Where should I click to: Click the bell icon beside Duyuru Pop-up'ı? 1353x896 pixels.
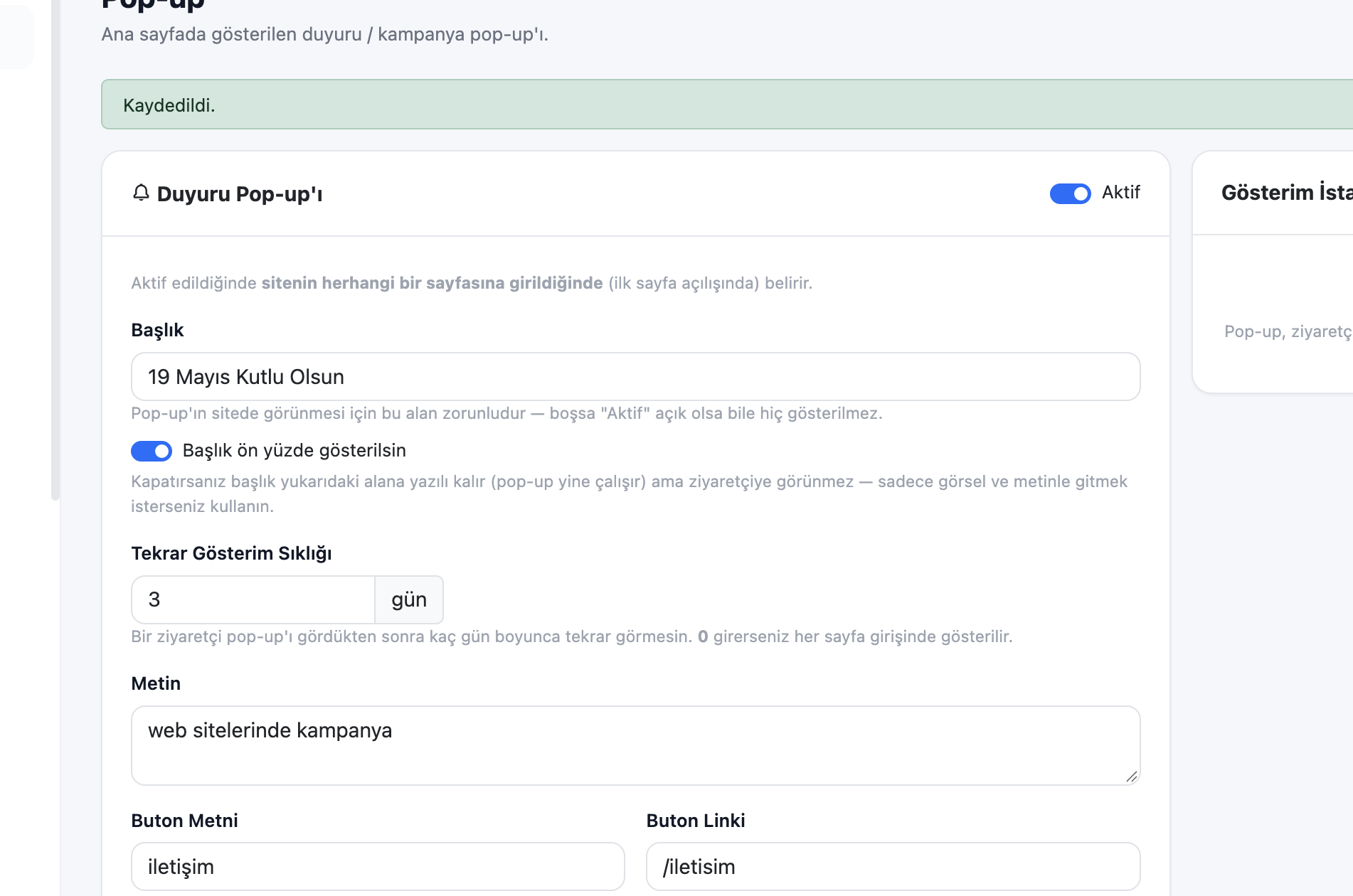click(141, 193)
